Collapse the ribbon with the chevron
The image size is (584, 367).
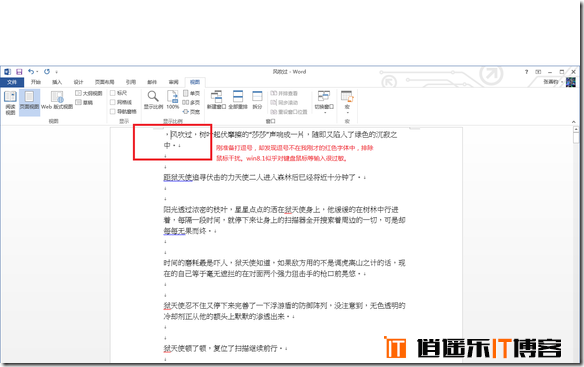[x=574, y=122]
